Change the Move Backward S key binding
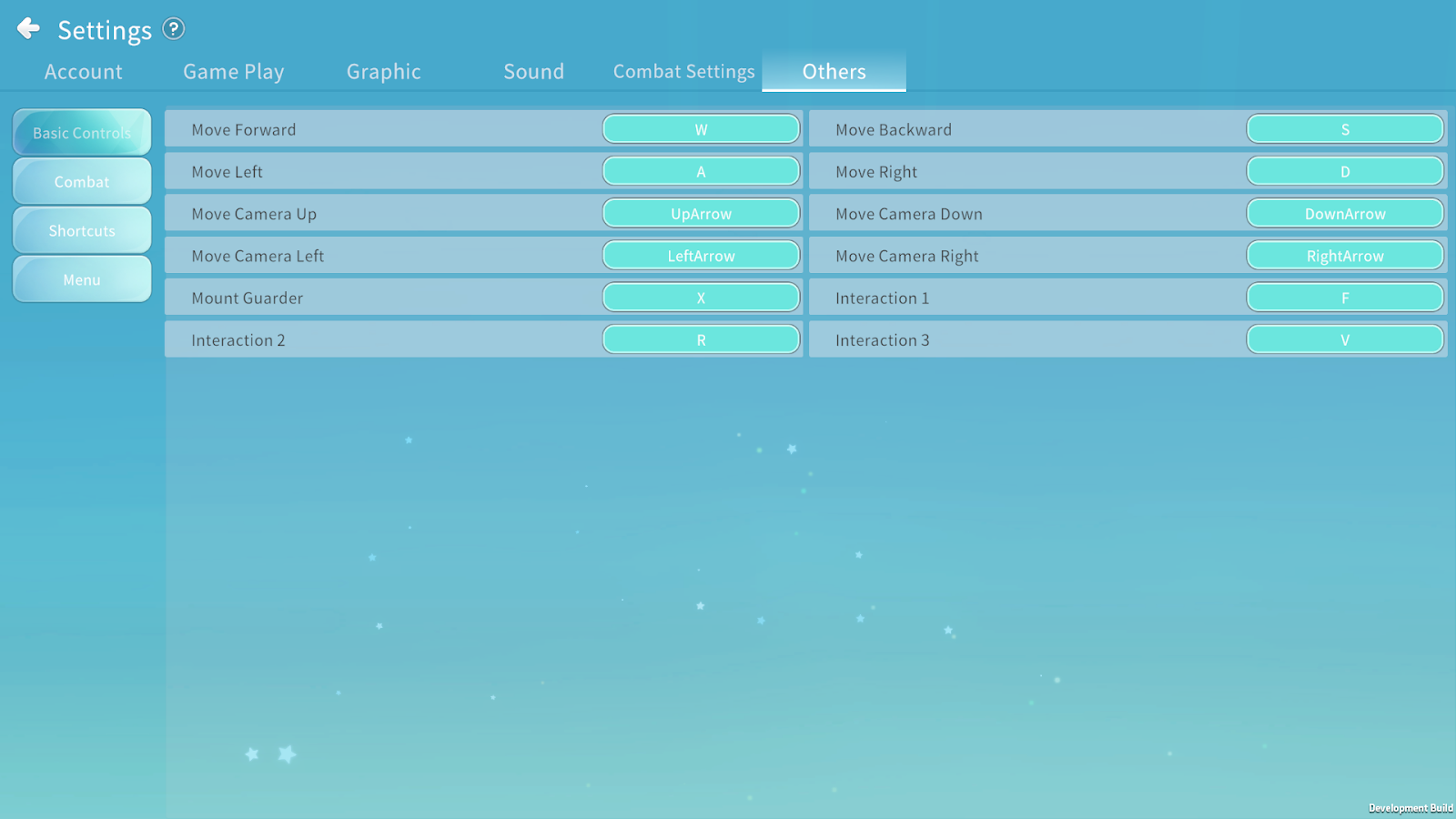This screenshot has width=1456, height=819. tap(1344, 129)
